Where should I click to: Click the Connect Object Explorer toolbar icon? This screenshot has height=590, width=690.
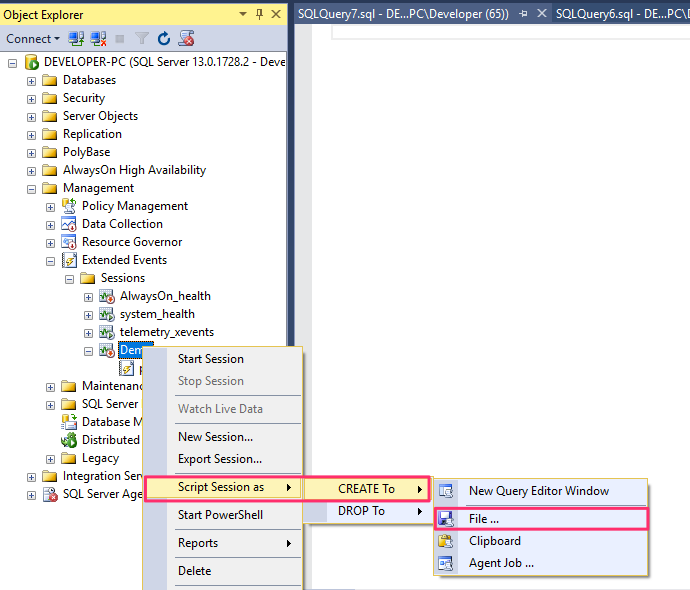coord(76,39)
